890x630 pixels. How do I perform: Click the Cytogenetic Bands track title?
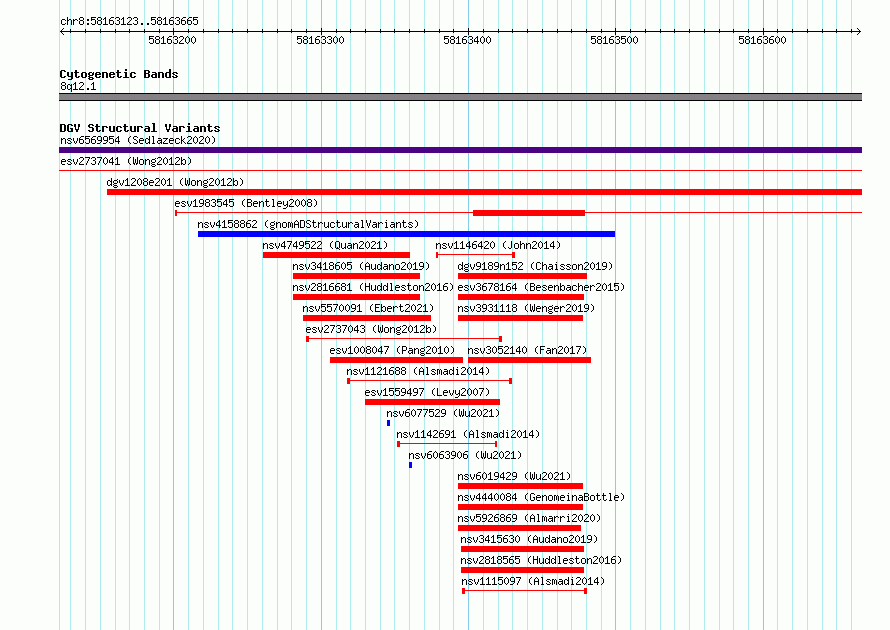[x=119, y=74]
